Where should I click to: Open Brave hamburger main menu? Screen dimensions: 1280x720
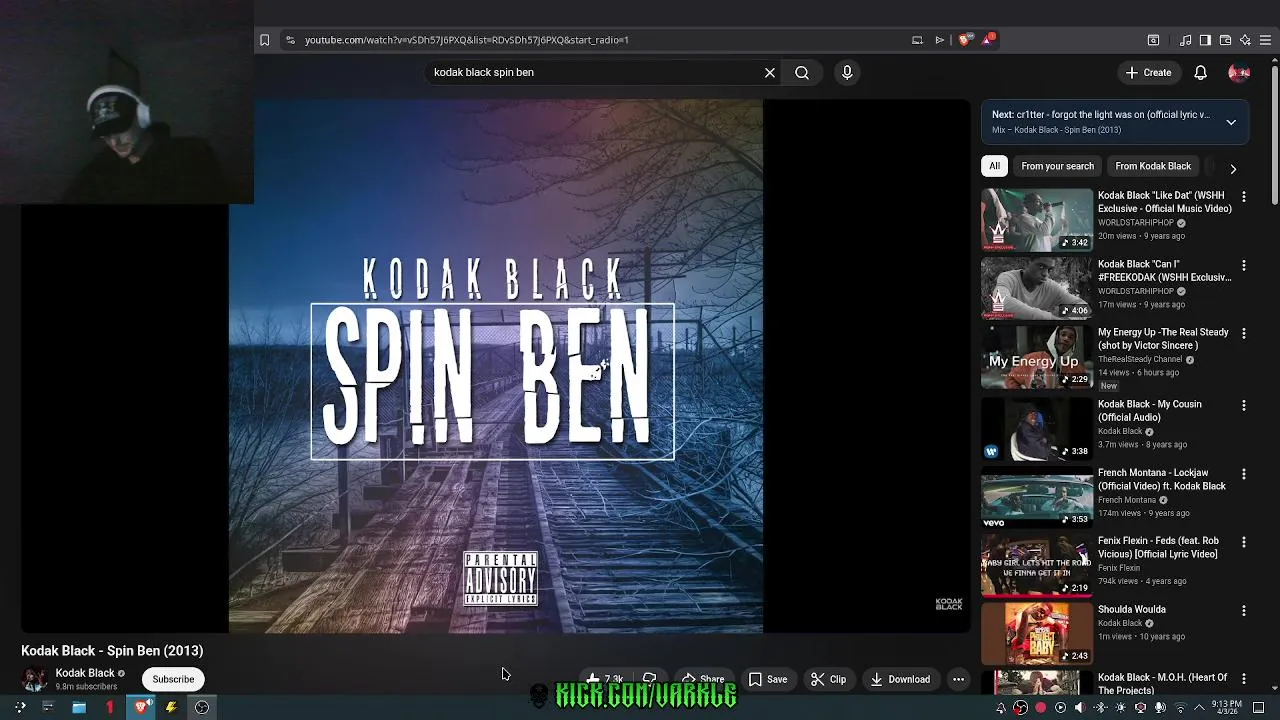point(1265,40)
